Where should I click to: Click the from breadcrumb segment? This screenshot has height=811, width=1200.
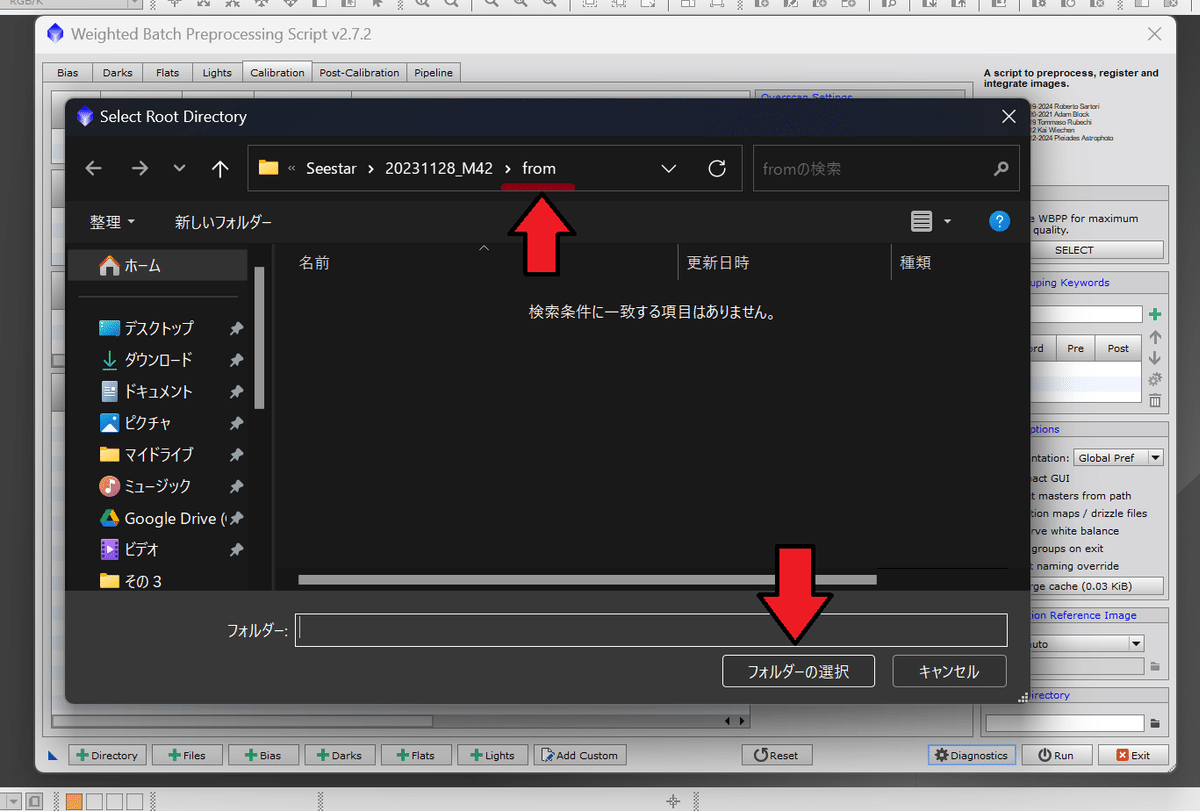[x=539, y=169]
